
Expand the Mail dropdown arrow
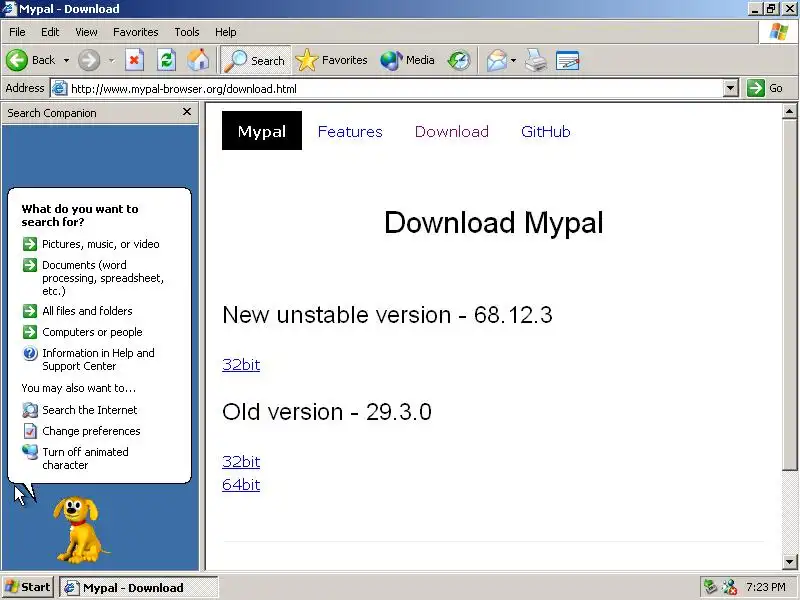[513, 60]
